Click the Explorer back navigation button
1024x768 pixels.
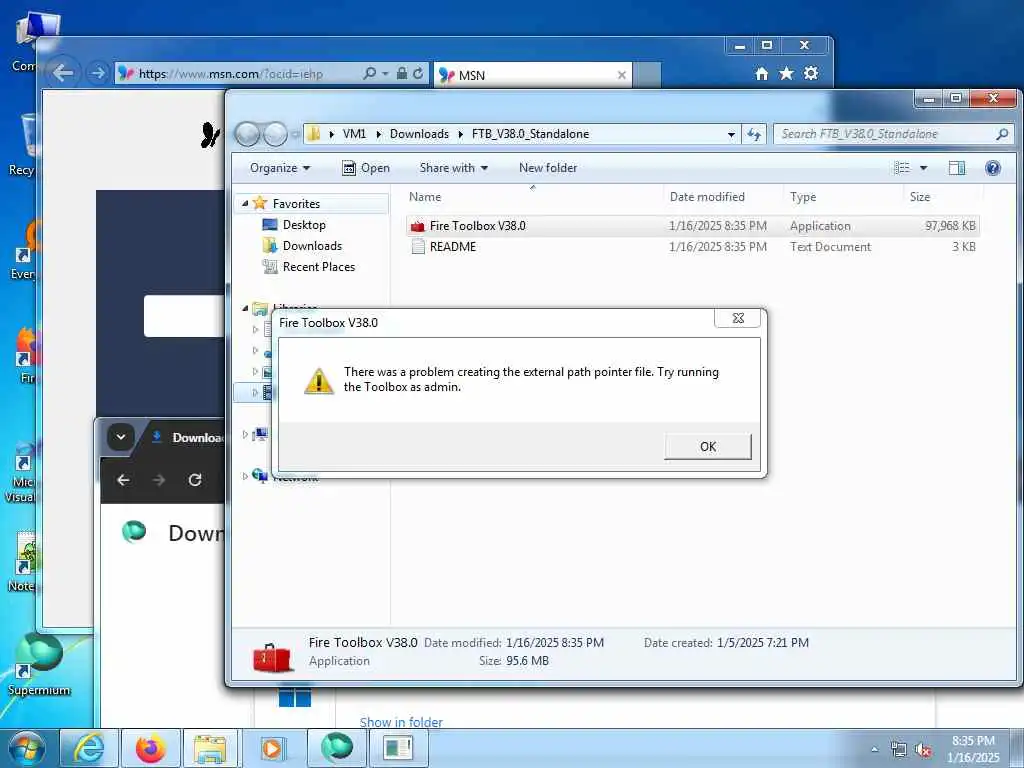(x=248, y=134)
